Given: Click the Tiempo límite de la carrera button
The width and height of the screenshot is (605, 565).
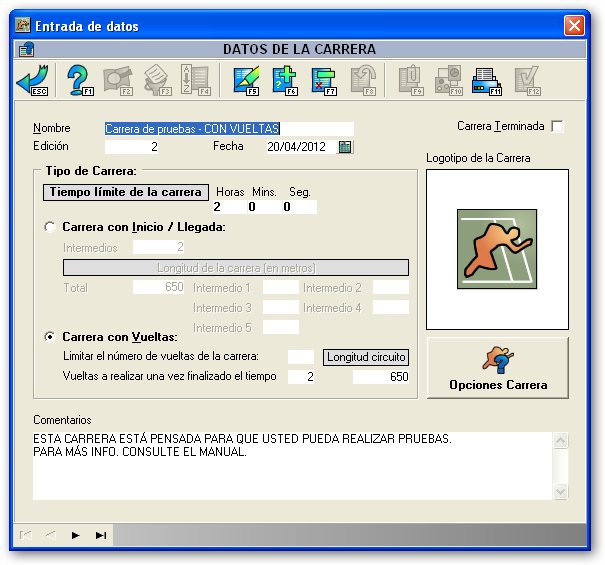Looking at the screenshot, I should (x=126, y=192).
